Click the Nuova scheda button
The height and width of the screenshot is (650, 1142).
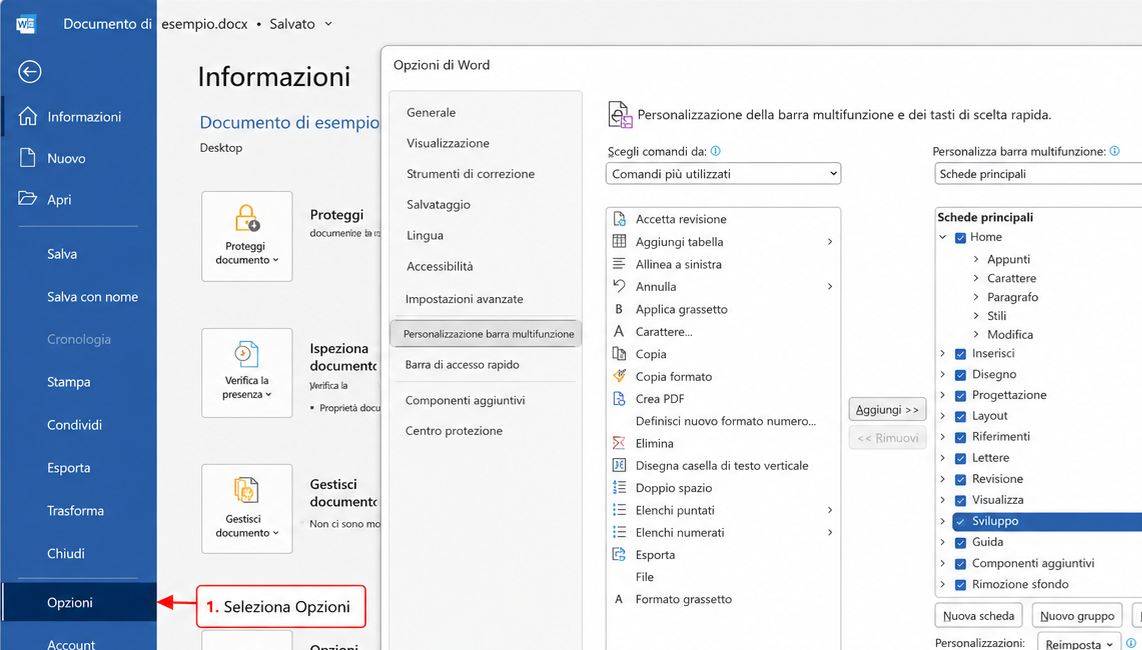coord(978,616)
